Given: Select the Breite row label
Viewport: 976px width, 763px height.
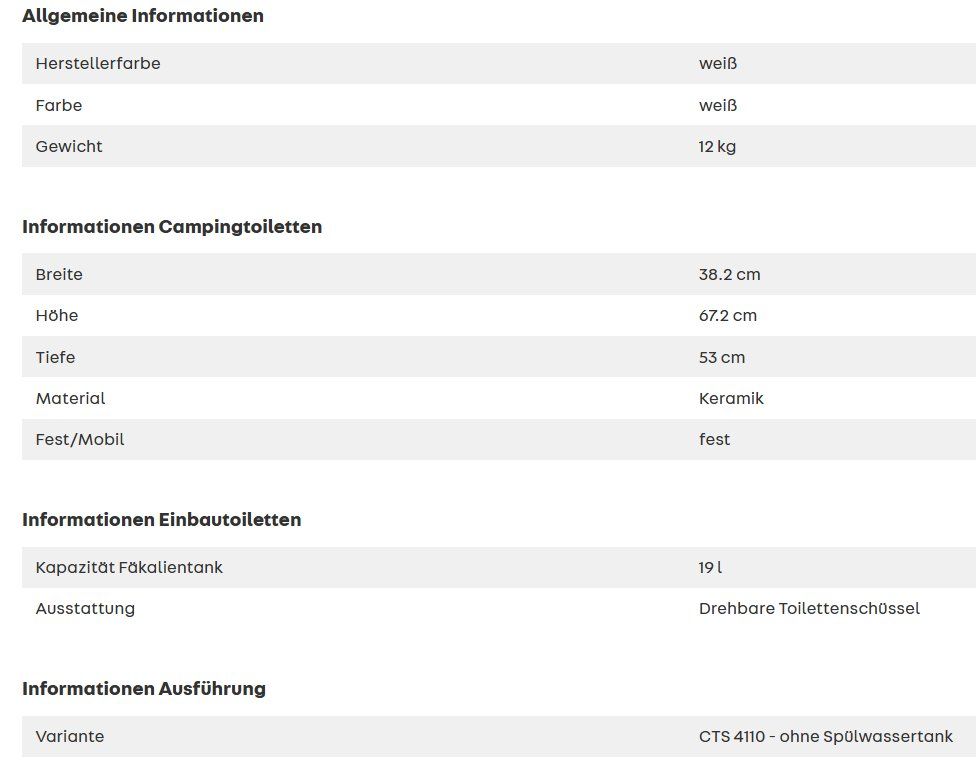Looking at the screenshot, I should (59, 274).
